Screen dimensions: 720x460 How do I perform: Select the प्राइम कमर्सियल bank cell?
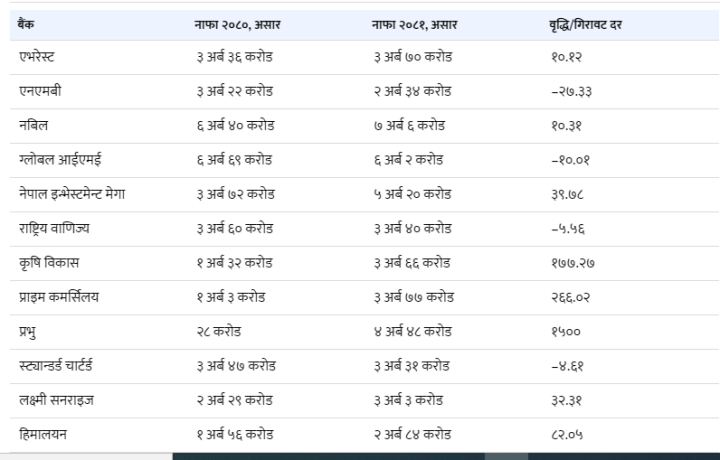59,297
